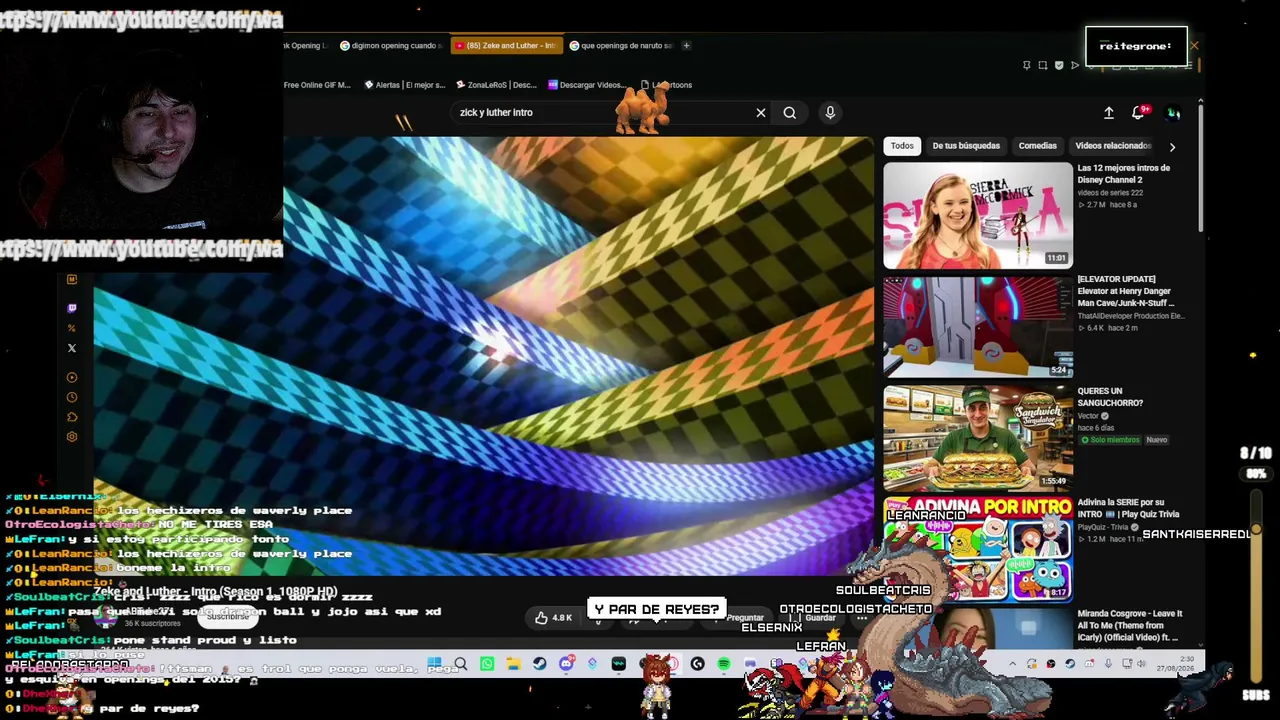Open the percent deals icon in sidebar

pos(72,328)
